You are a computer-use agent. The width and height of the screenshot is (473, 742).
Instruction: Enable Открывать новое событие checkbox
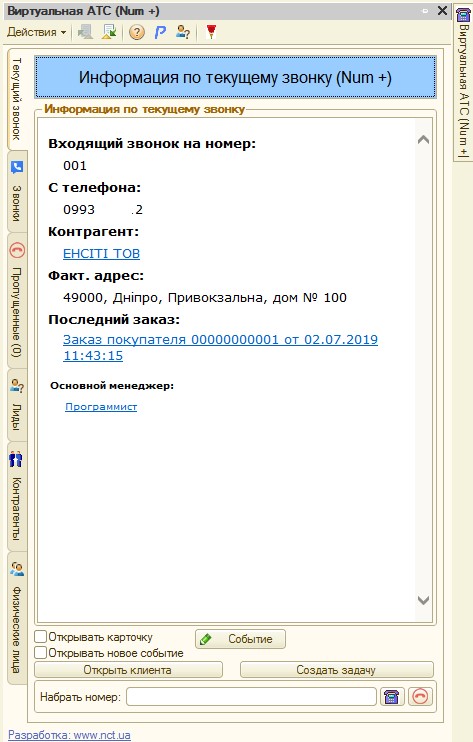point(41,653)
